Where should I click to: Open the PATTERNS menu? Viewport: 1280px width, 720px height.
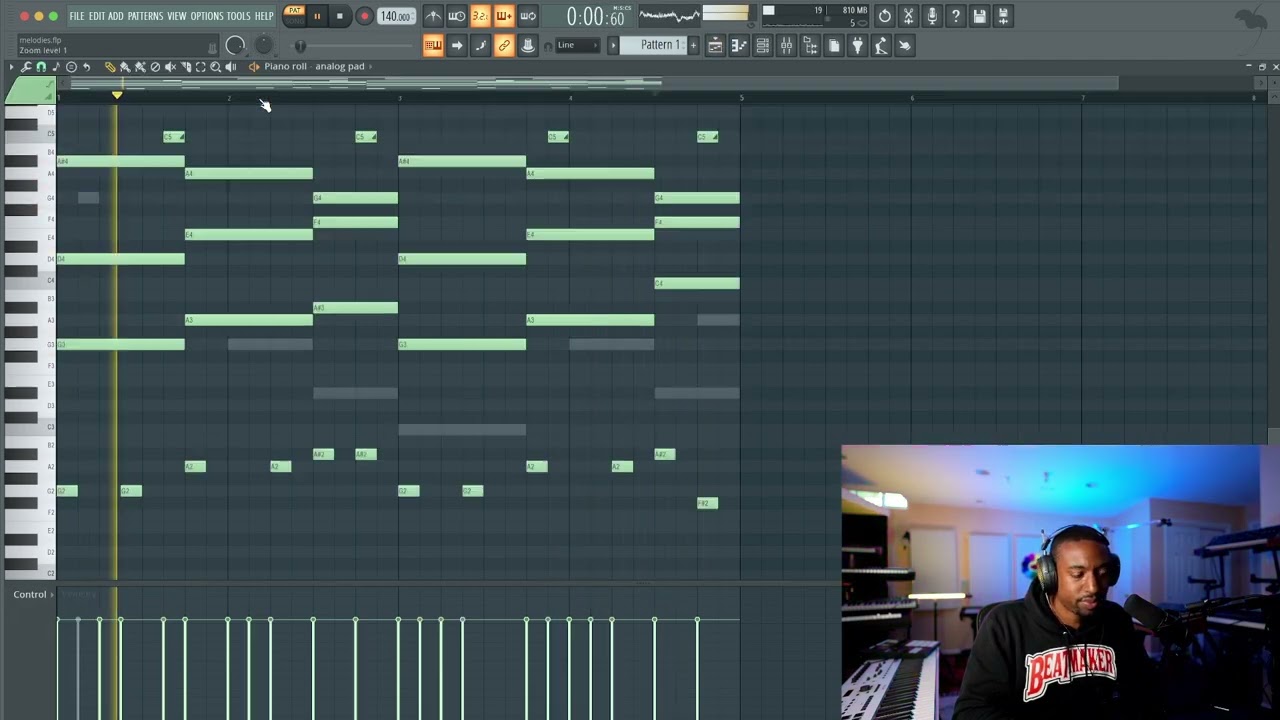[145, 16]
